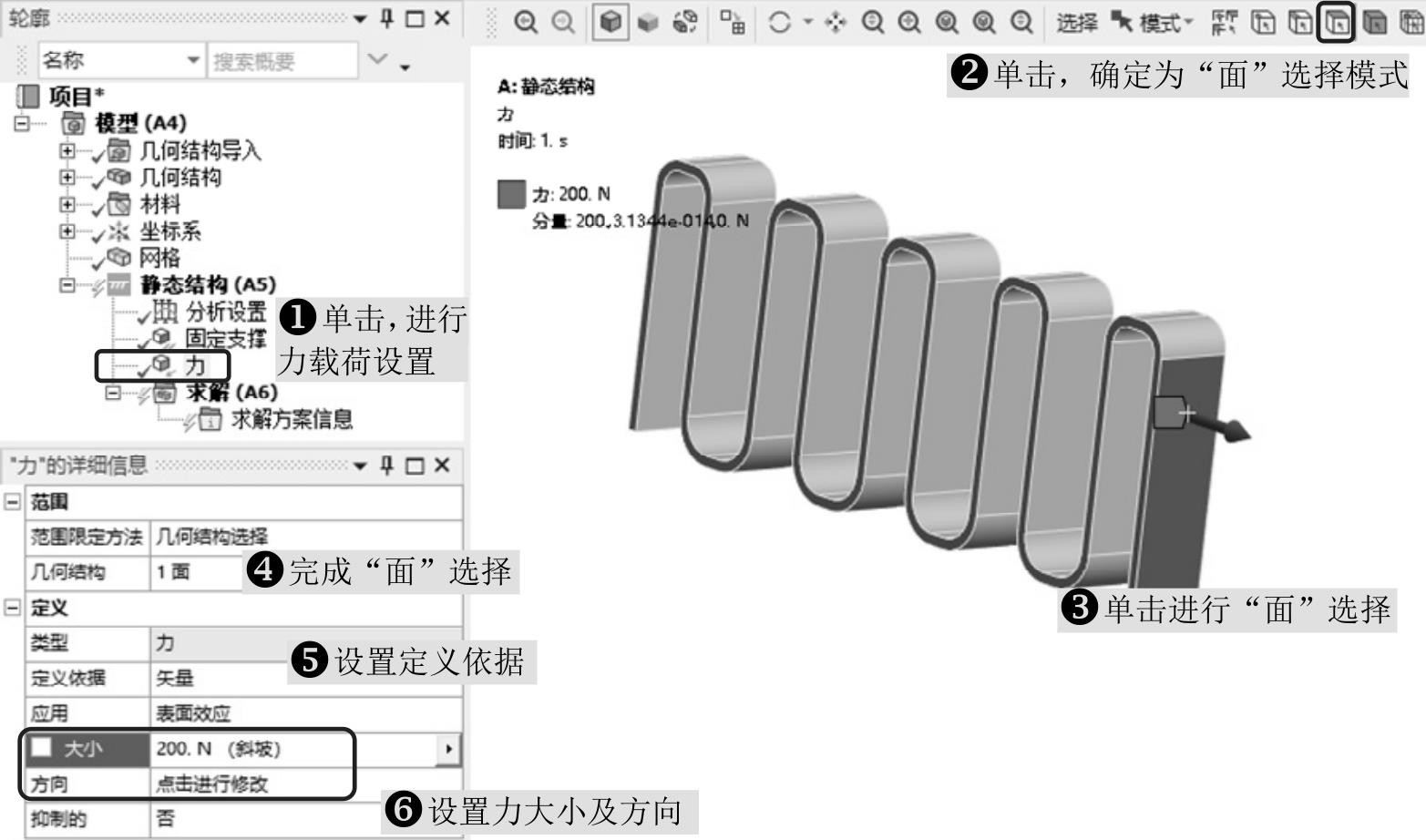Enable vertex selection filter
The width and height of the screenshot is (1426, 840).
pyautogui.click(x=1263, y=22)
